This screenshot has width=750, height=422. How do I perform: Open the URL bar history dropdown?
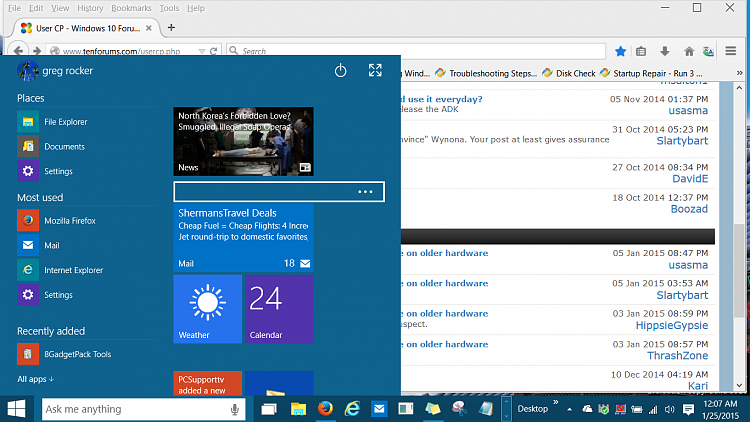(x=202, y=51)
